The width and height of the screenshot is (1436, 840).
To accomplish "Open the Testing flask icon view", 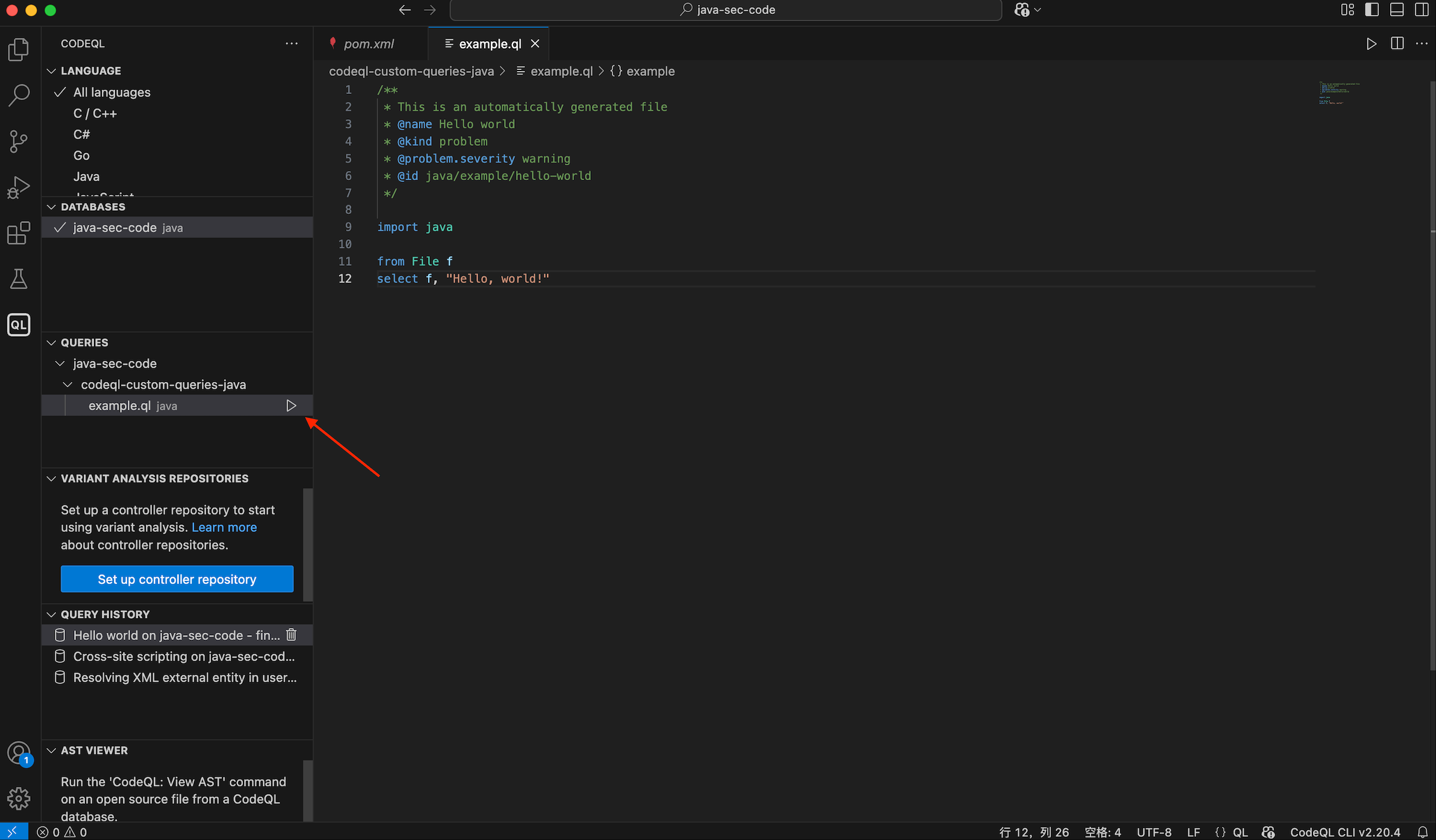I will (19, 279).
